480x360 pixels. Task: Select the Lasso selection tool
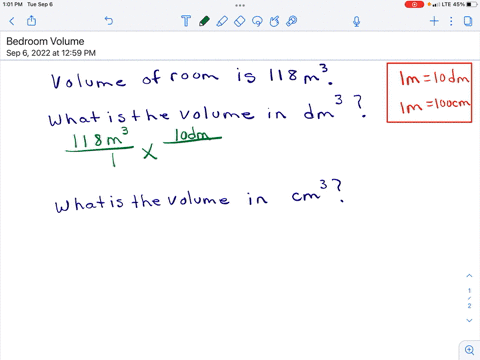tap(257, 21)
